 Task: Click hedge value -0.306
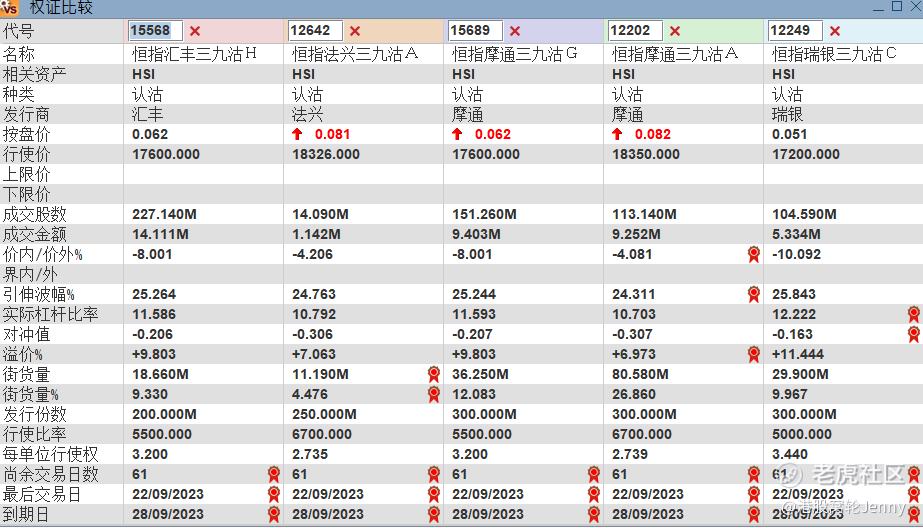[313, 334]
